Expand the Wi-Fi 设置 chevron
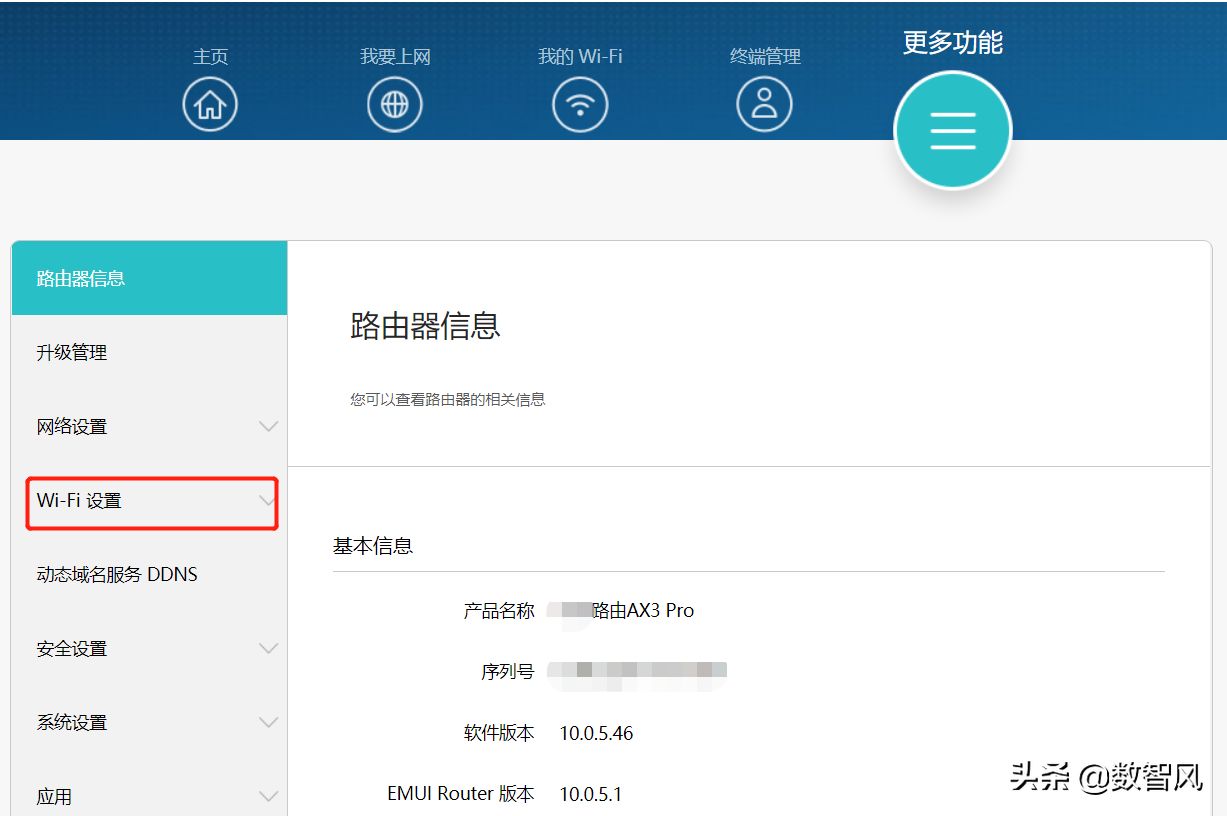This screenshot has width=1227, height=816. [268, 500]
